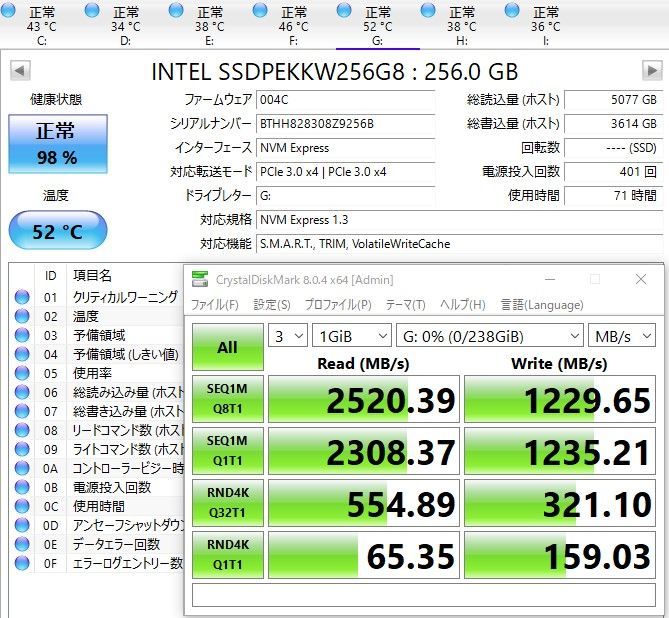
Task: Click status orb for ID 03 予備領域
Action: coord(22,335)
